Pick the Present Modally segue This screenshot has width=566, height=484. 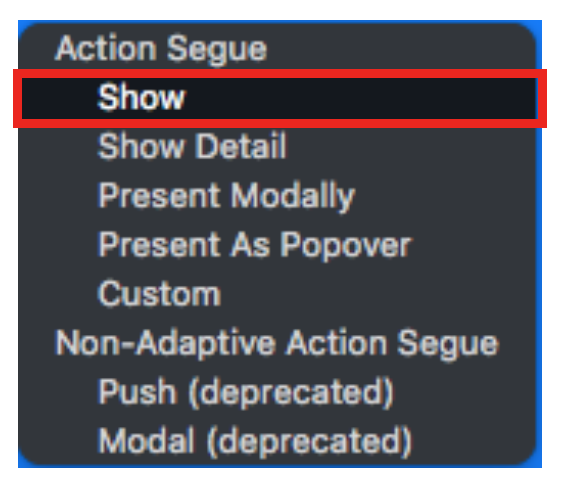click(x=280, y=195)
